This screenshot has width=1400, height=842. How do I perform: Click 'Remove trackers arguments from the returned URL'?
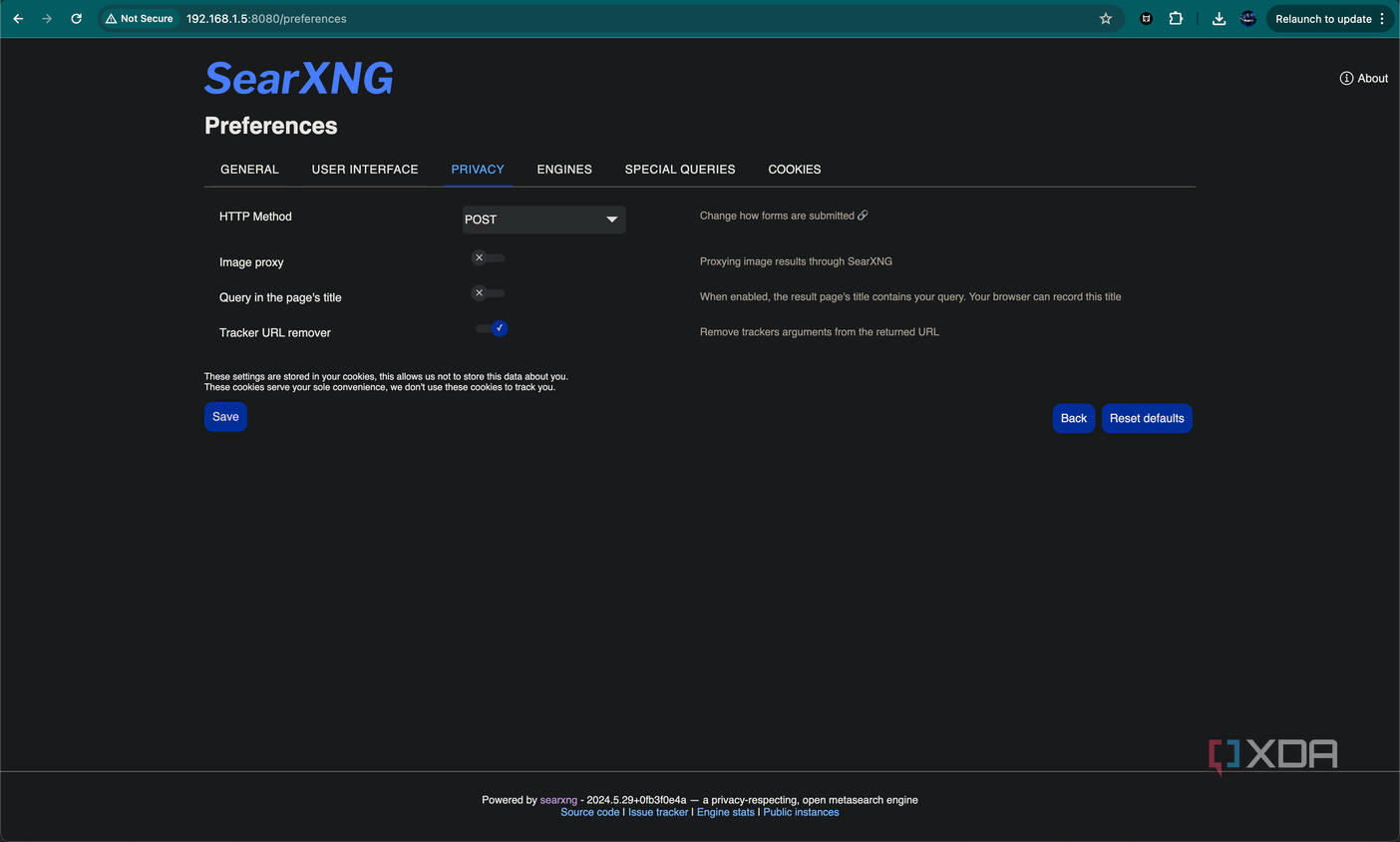820,332
